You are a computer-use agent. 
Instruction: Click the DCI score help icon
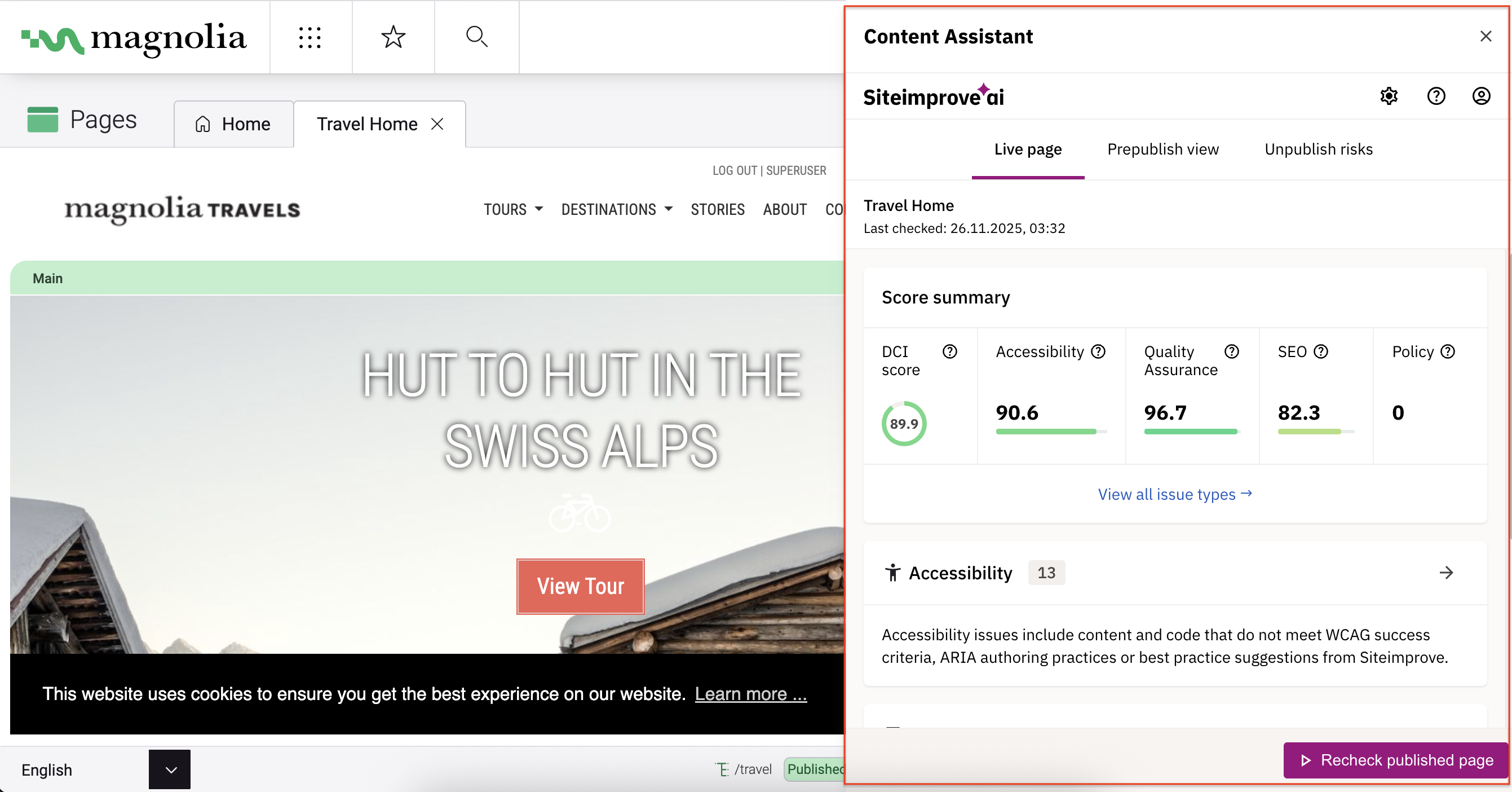pyautogui.click(x=950, y=351)
